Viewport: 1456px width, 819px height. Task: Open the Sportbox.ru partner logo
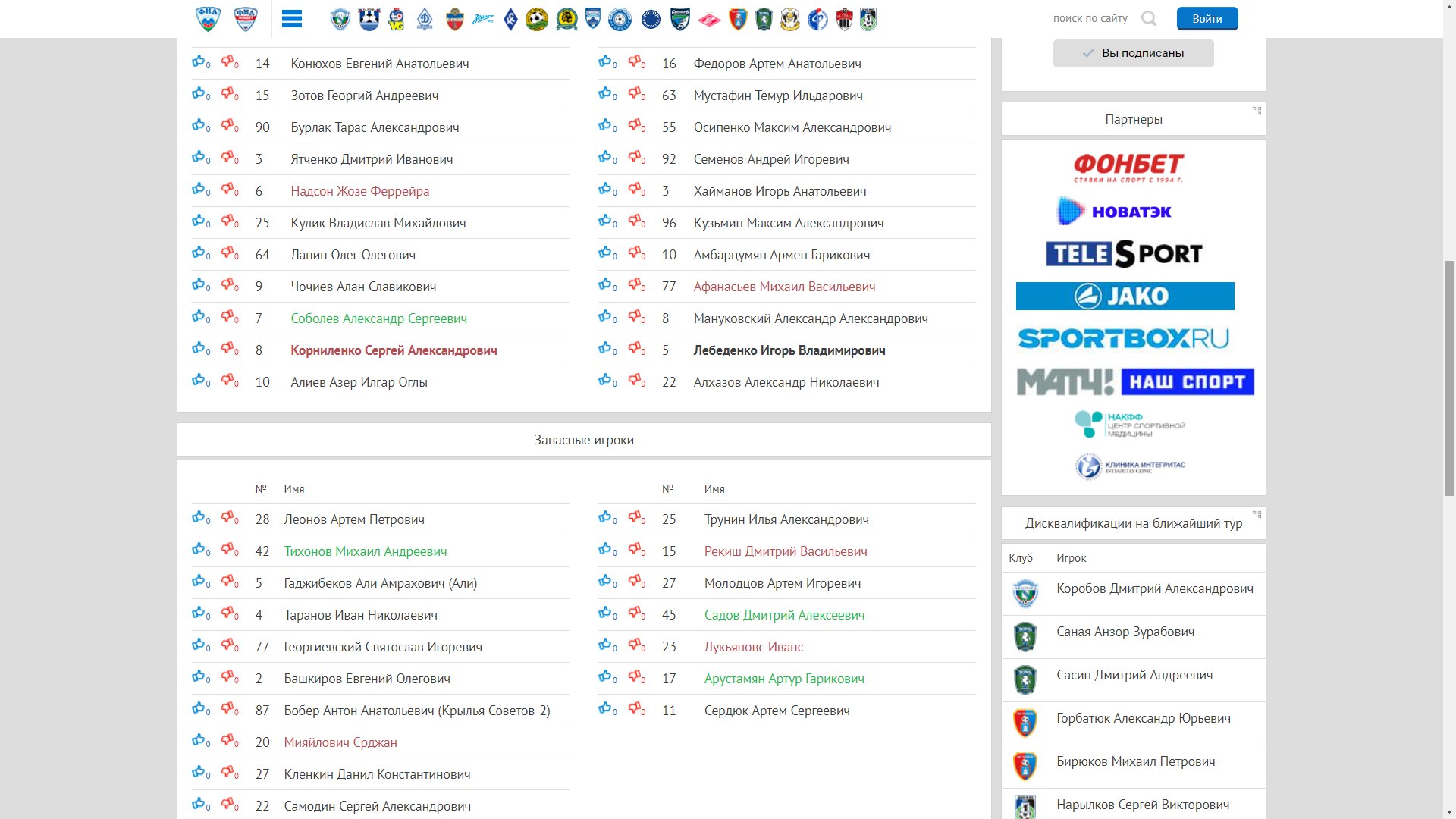[1123, 338]
